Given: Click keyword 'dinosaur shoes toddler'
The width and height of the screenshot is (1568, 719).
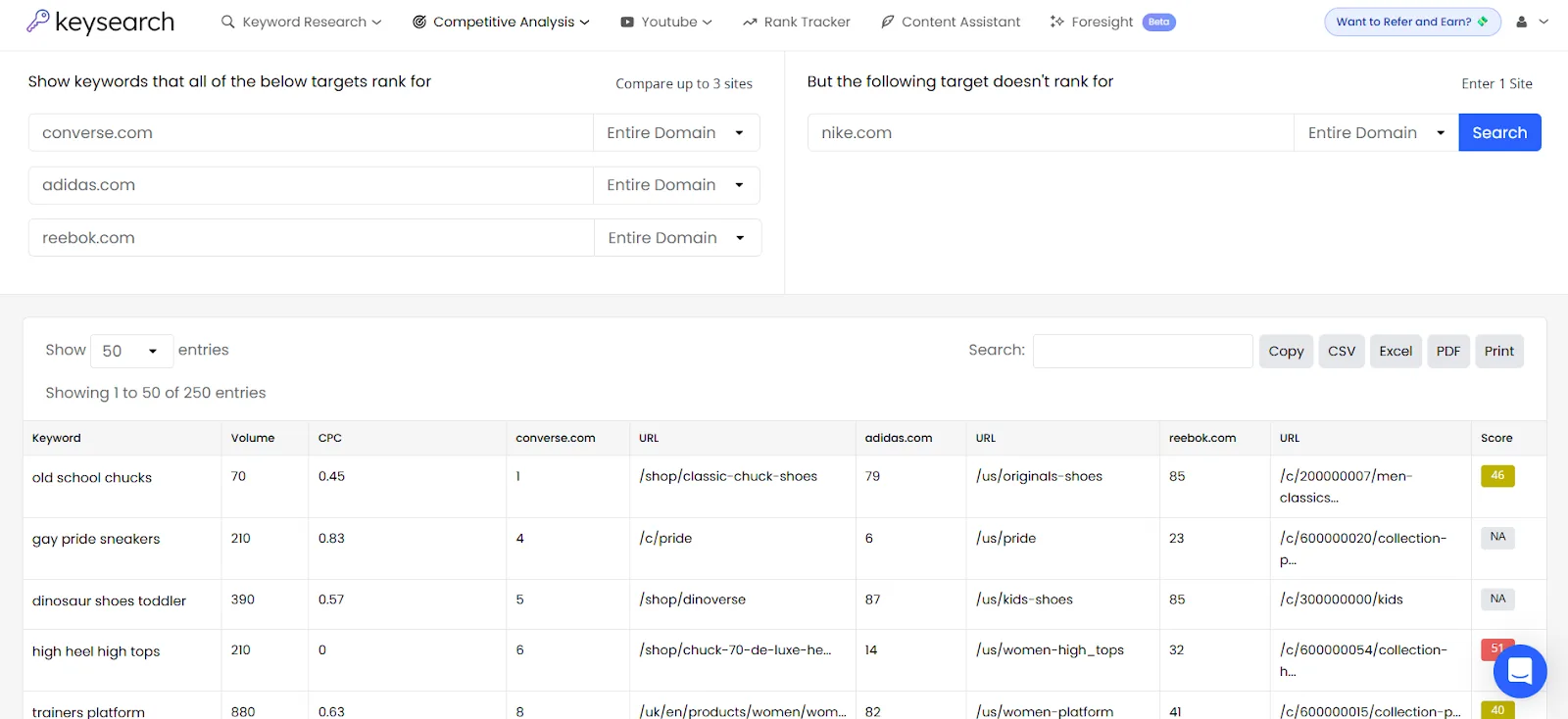Looking at the screenshot, I should [109, 600].
